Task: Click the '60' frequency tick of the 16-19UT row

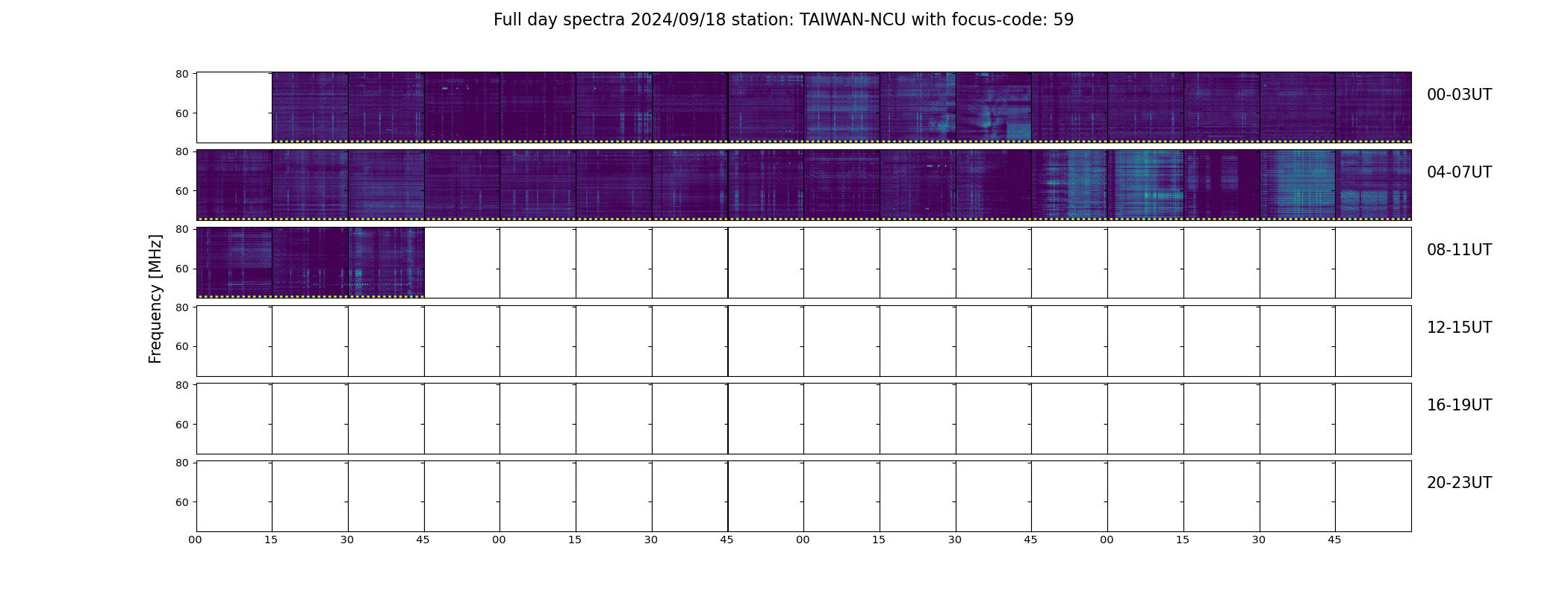Action: (181, 425)
